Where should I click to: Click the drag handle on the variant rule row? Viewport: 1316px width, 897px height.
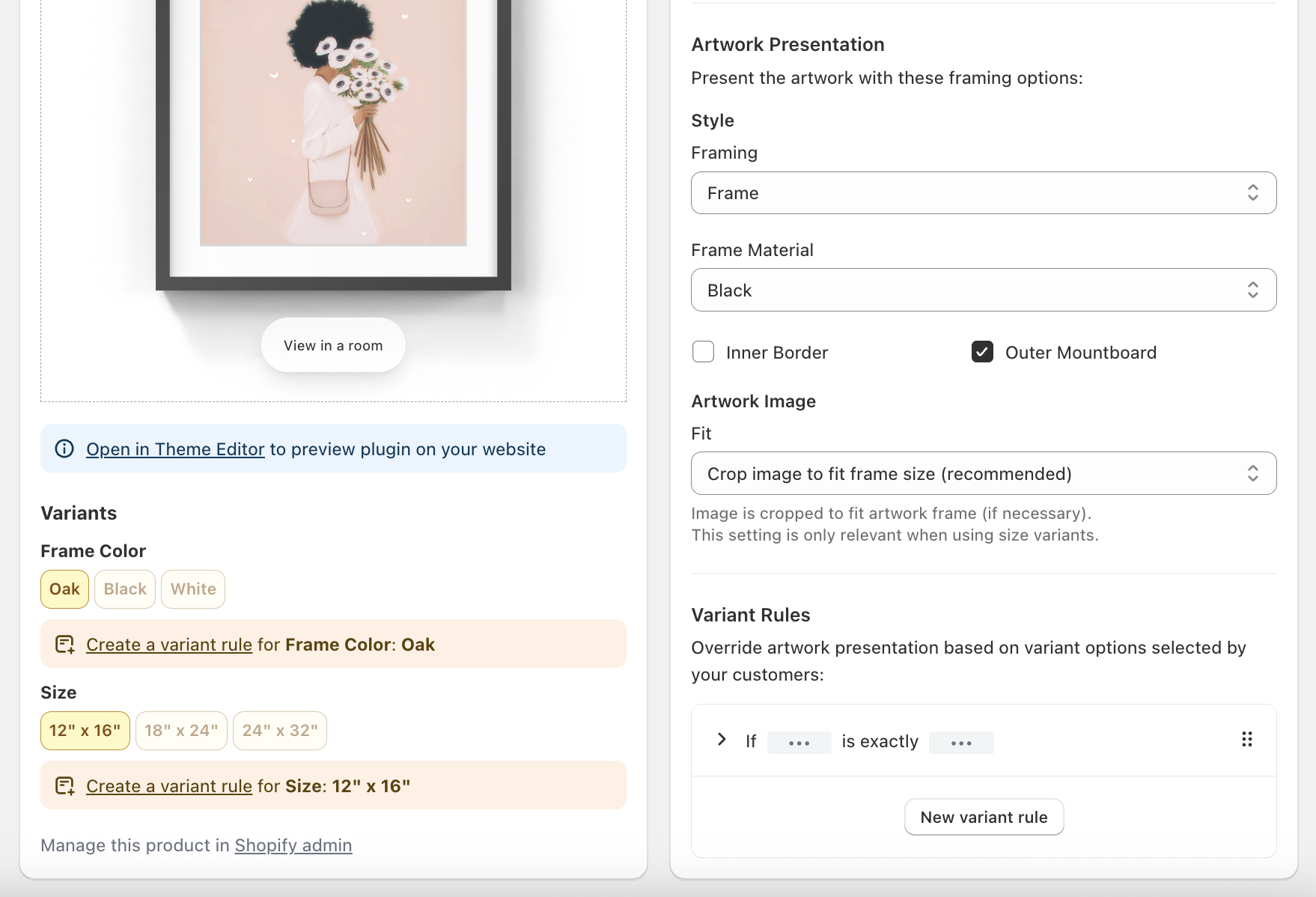coord(1246,740)
